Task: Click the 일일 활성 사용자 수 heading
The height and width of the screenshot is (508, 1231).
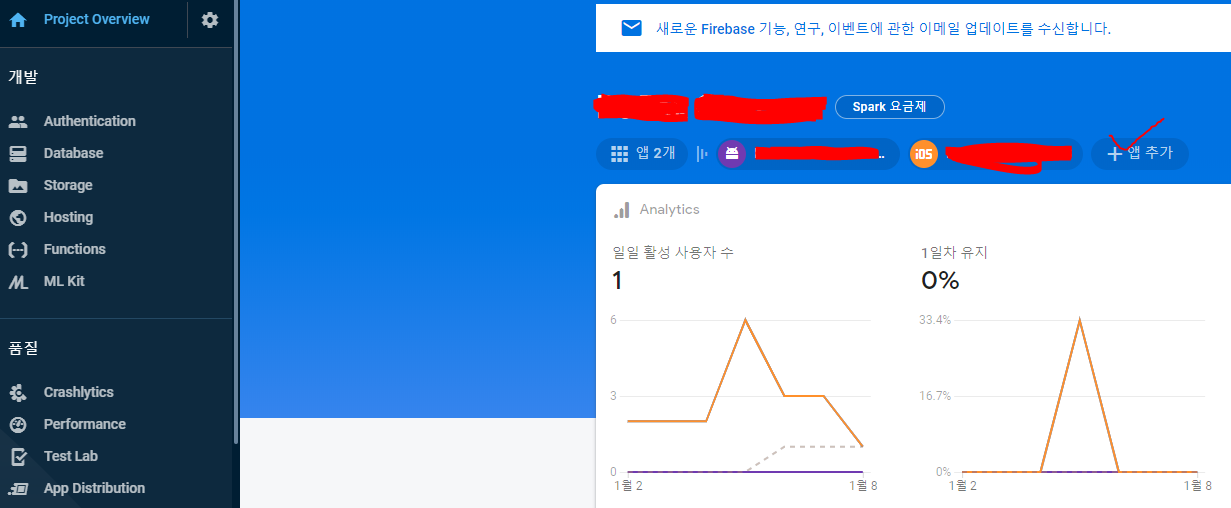Action: pyautogui.click(x=673, y=253)
